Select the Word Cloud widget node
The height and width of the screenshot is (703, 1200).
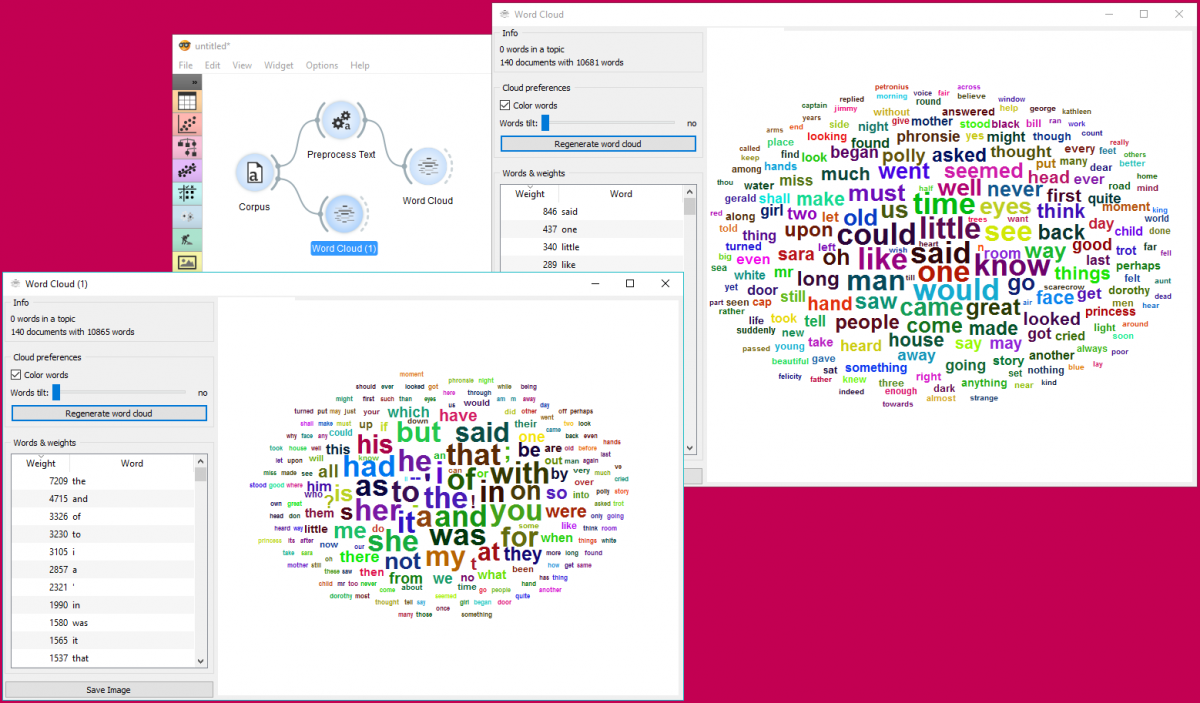(x=427, y=166)
